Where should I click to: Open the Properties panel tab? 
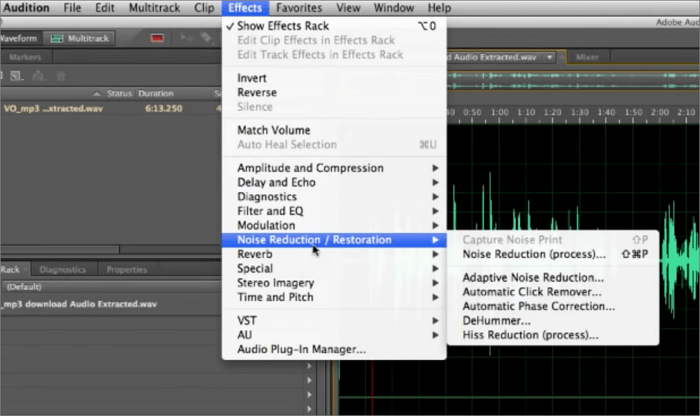126,269
